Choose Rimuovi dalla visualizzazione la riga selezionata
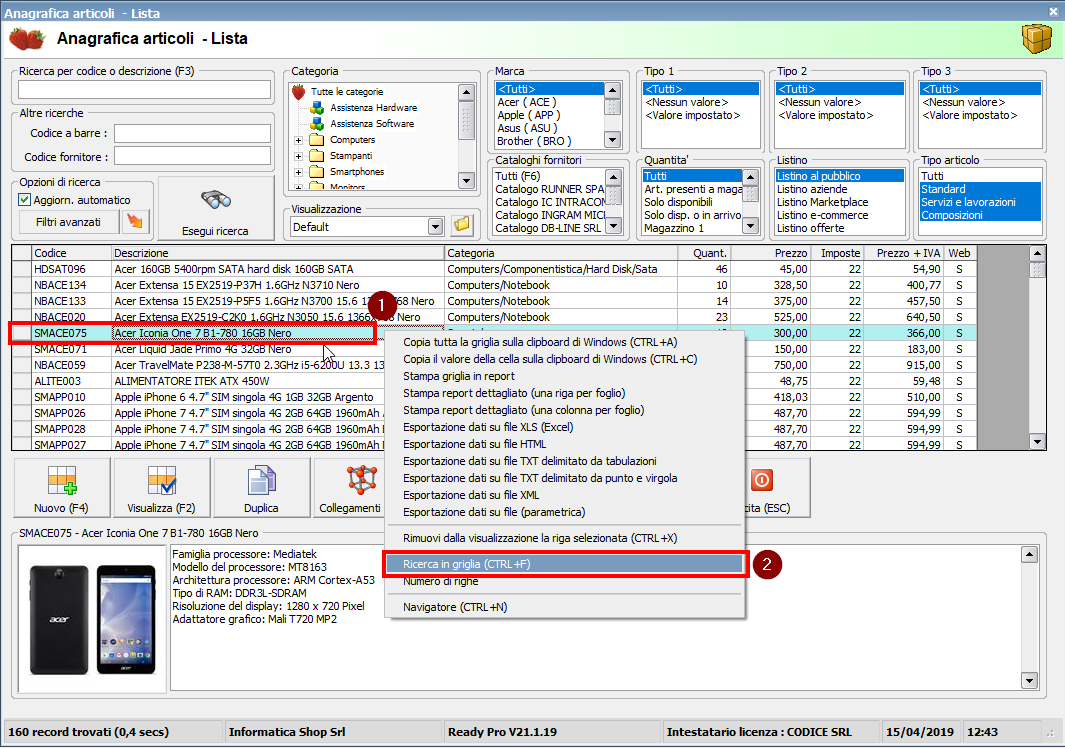The height and width of the screenshot is (748, 1065). point(540,537)
